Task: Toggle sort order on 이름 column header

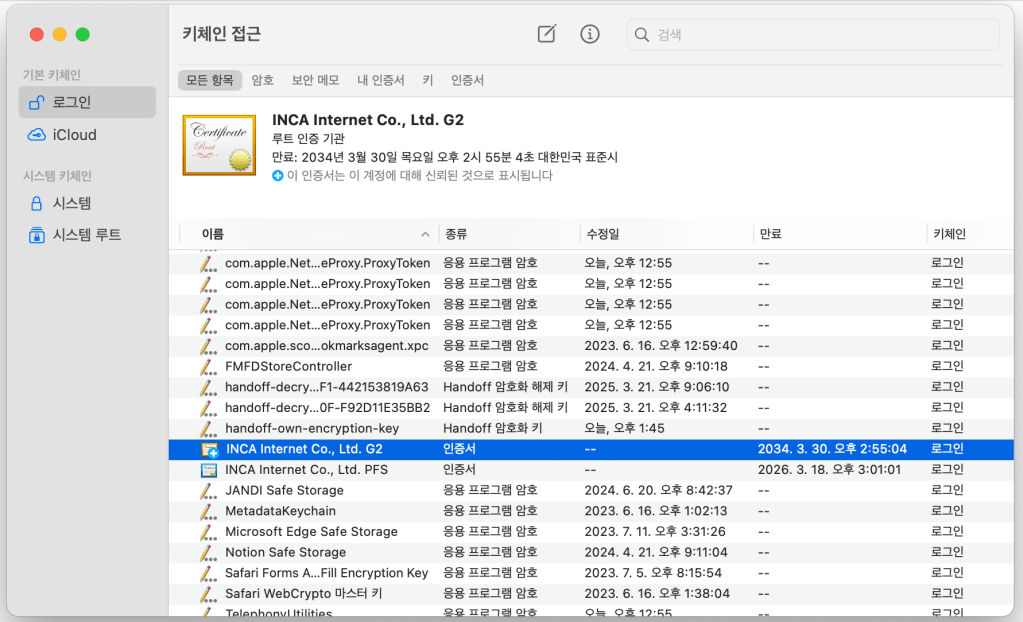Action: click(310, 234)
